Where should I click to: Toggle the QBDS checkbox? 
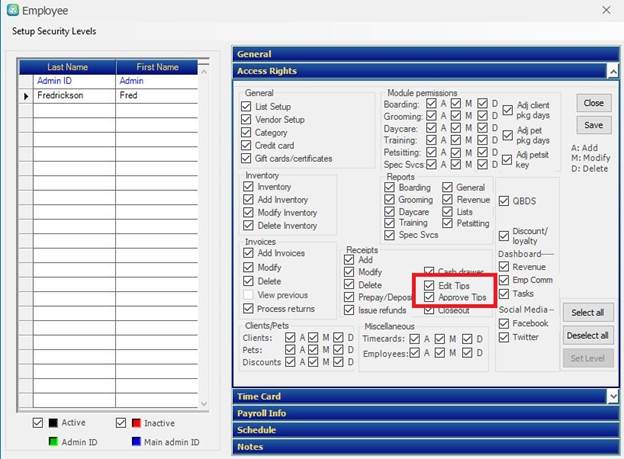pos(505,200)
